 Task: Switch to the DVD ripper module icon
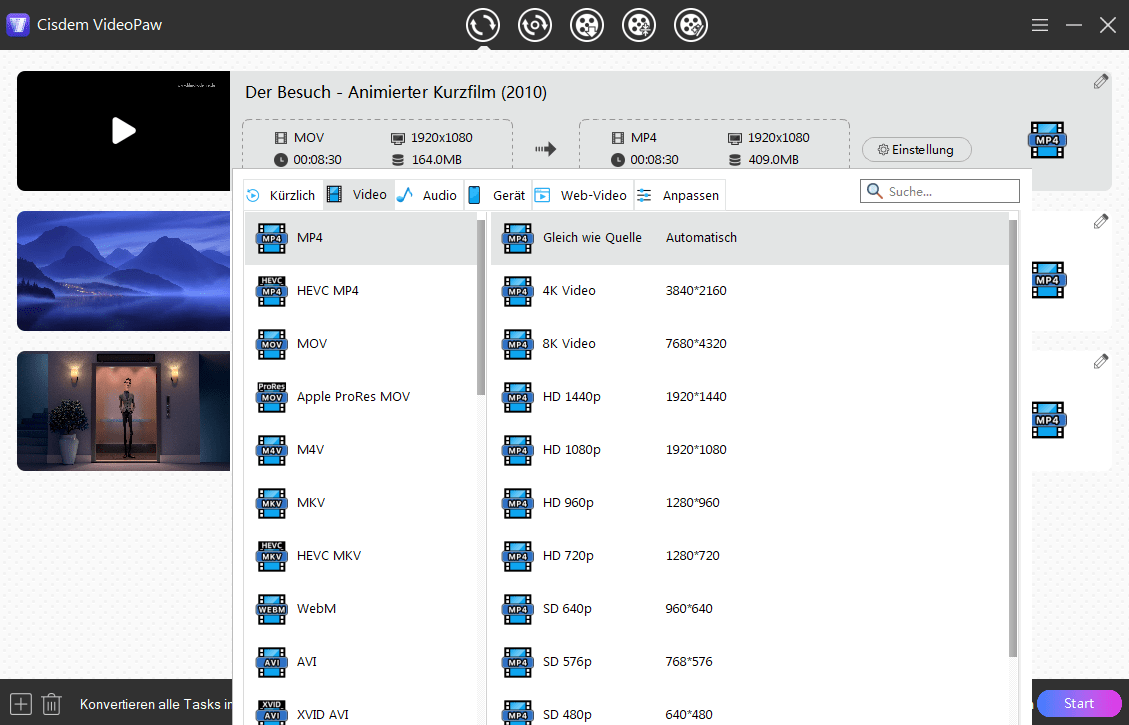point(535,25)
